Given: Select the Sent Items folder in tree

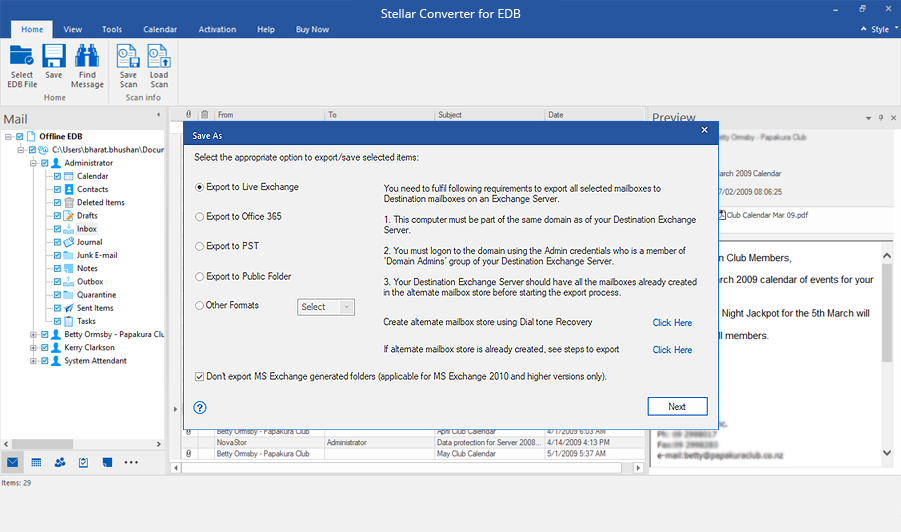Looking at the screenshot, I should point(95,308).
